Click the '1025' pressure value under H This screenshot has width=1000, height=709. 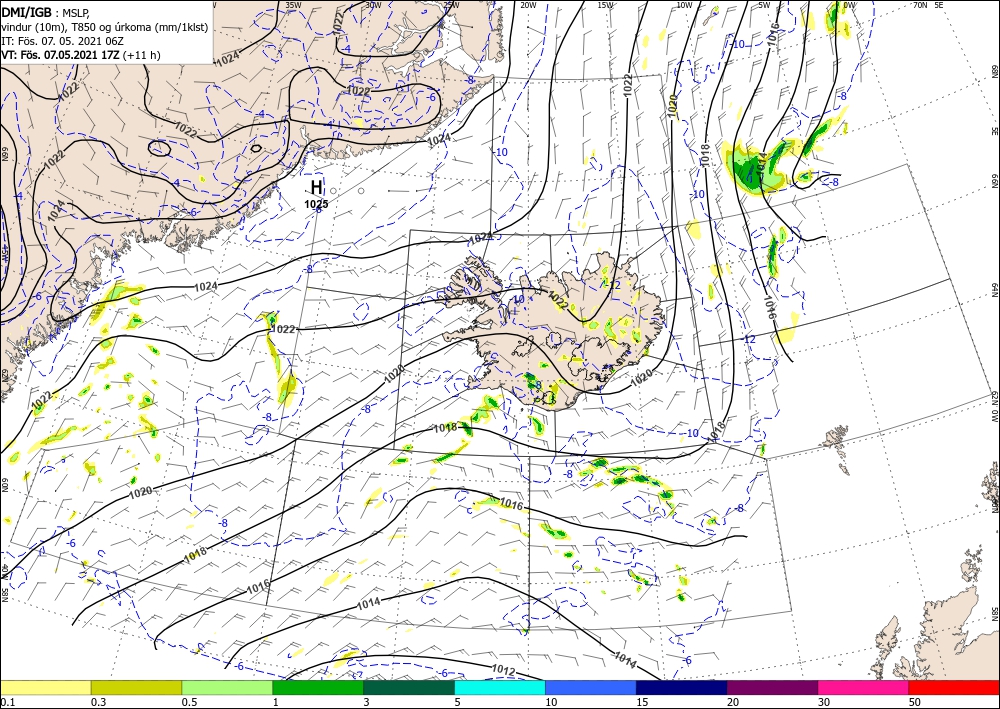point(316,204)
